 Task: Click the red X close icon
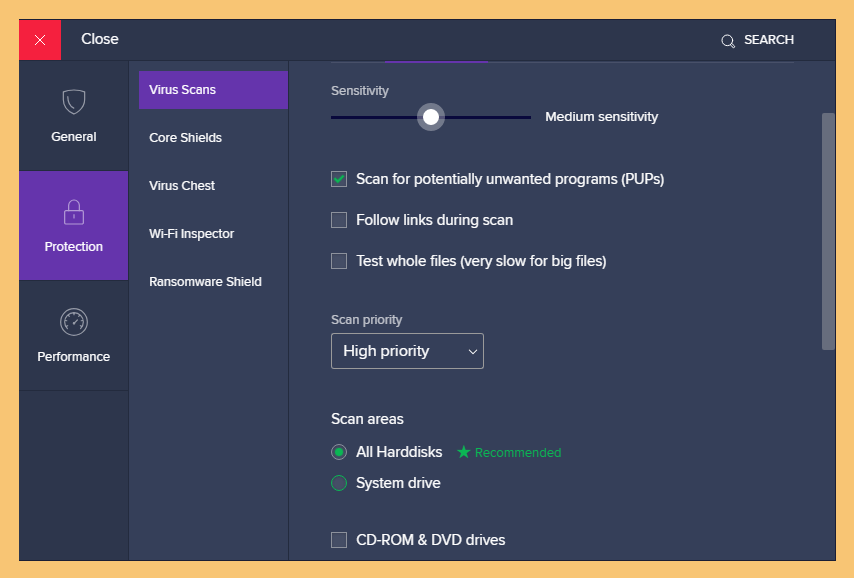tap(40, 40)
